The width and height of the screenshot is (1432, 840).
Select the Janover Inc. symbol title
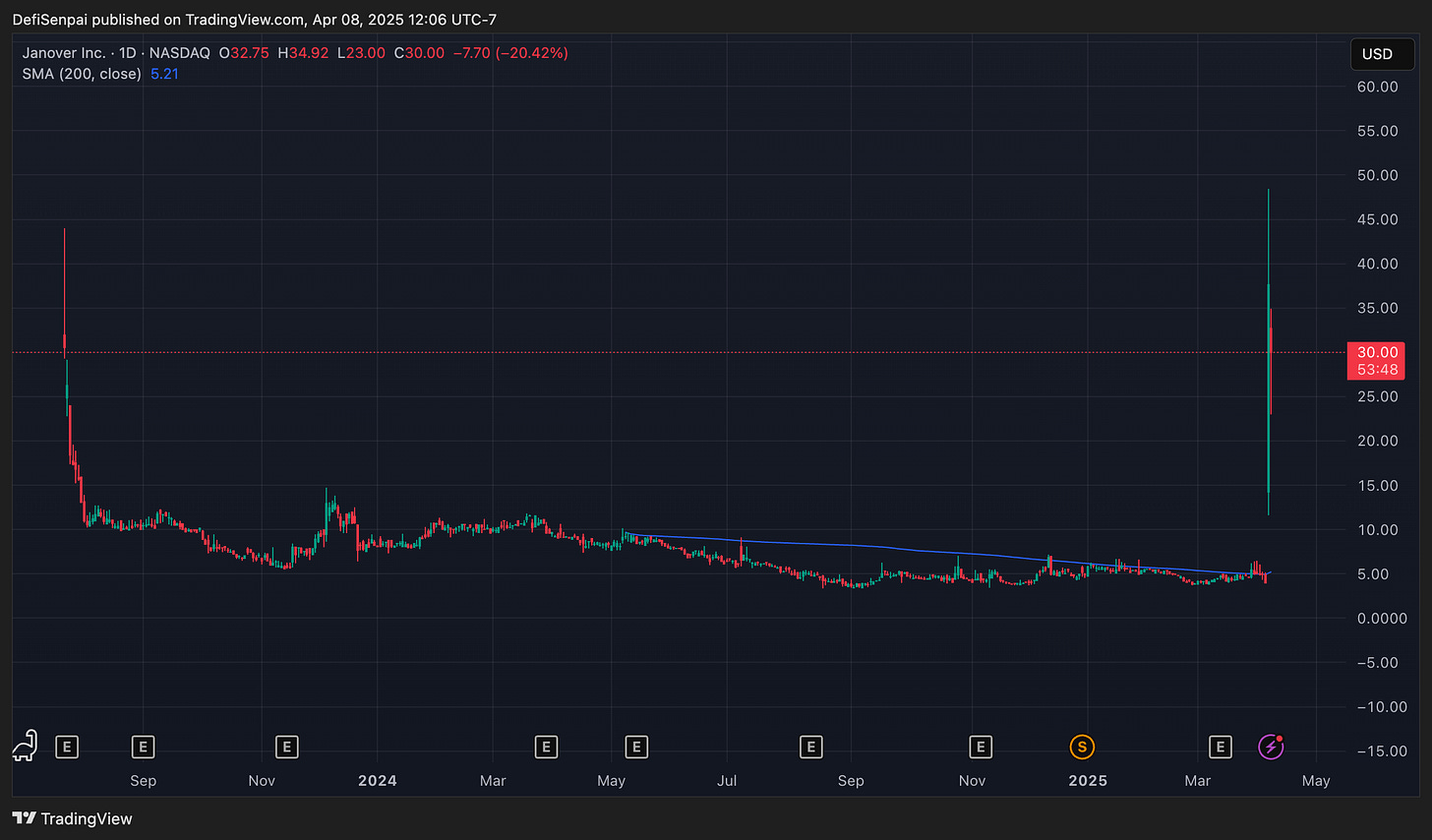click(64, 53)
